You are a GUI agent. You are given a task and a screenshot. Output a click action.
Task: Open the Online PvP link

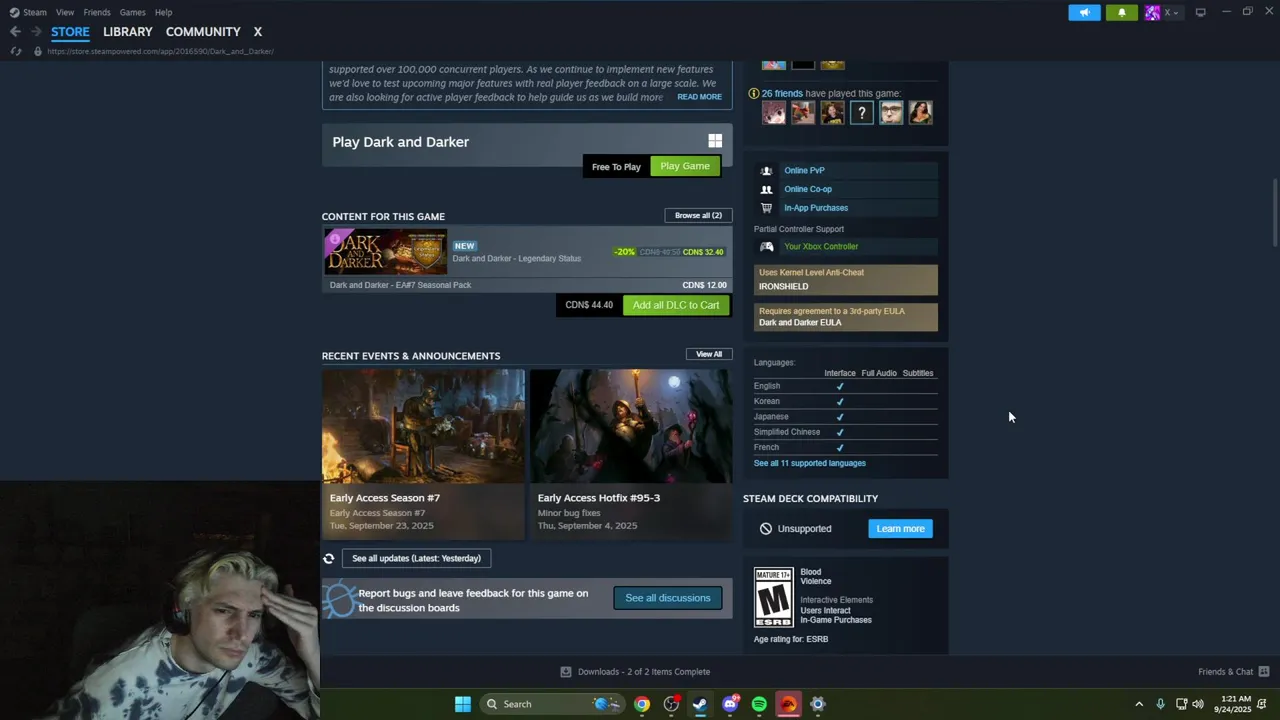click(x=804, y=171)
